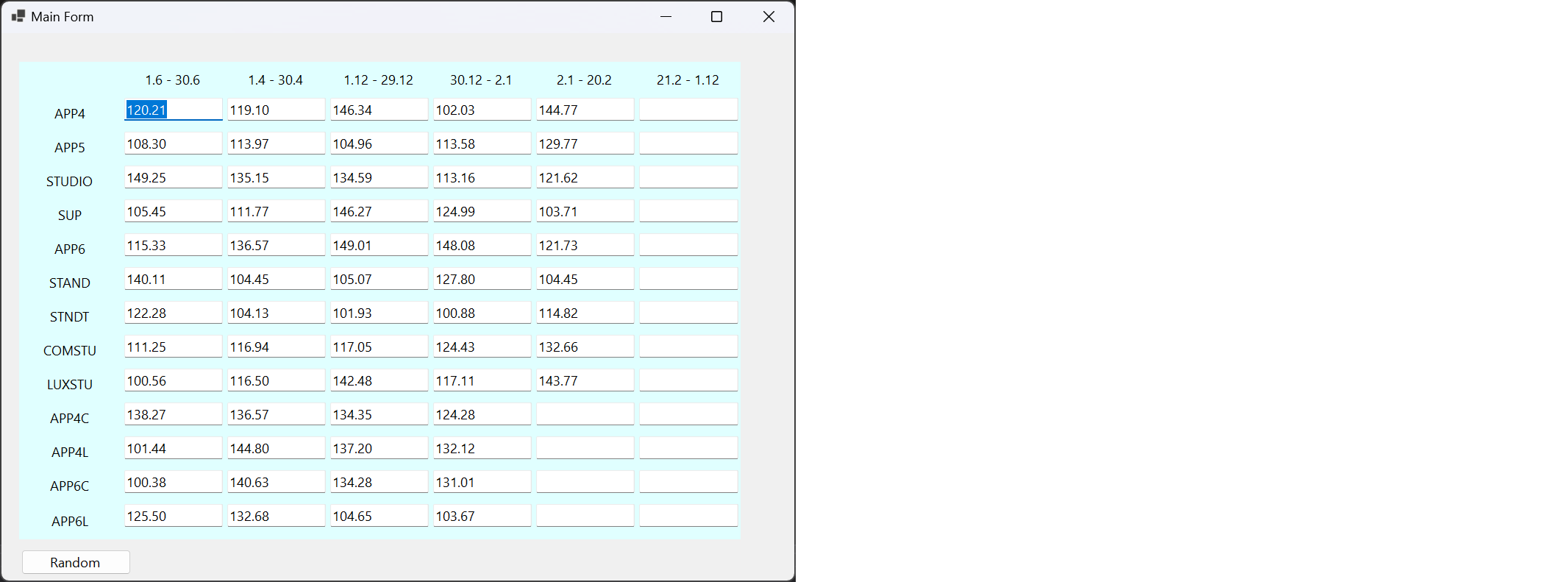1568x582 pixels.
Task: Click the APP5 field showing 129.77
Action: click(x=585, y=143)
